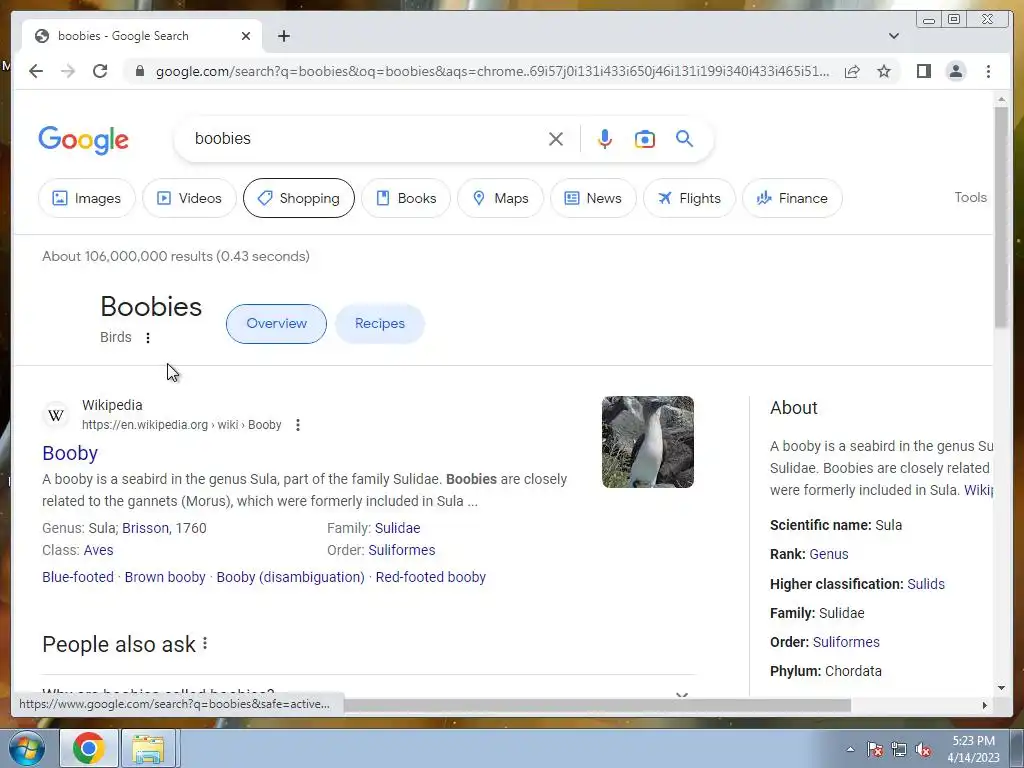
Task: Open the network status tray icon
Action: click(899, 750)
